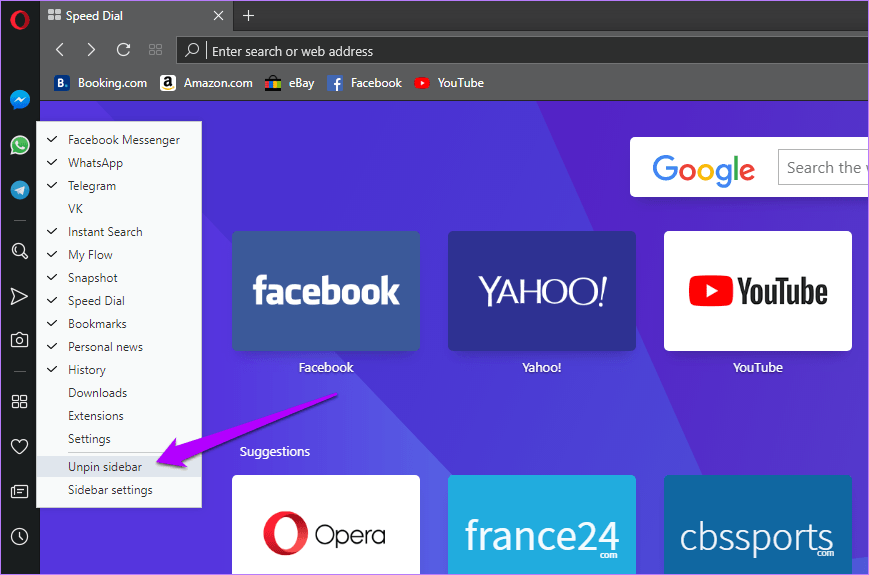Screen dimensions: 869x575
Task: Uncheck Facebook Messenger in sidebar menu
Action: tap(119, 140)
